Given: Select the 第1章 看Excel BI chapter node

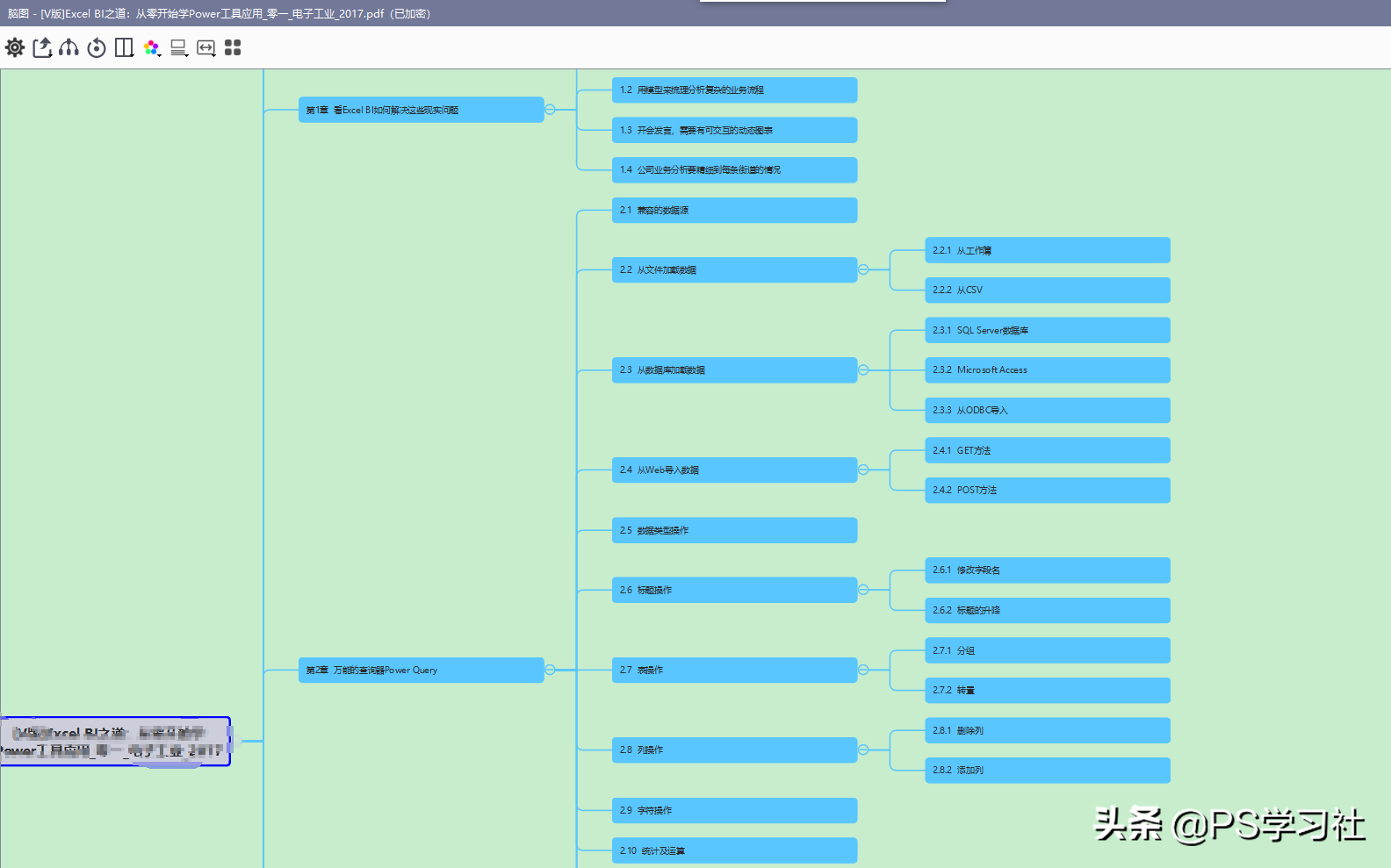Looking at the screenshot, I should tap(422, 110).
